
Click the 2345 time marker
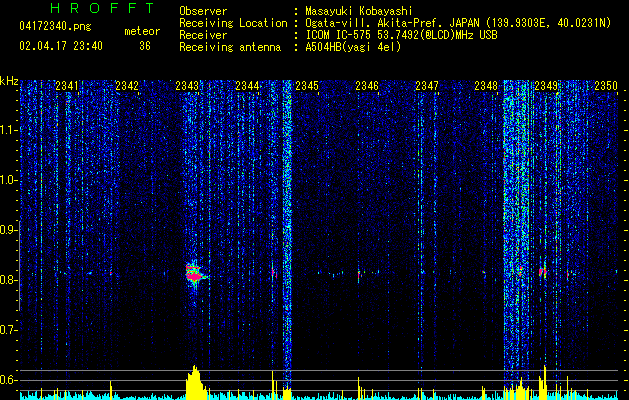pyautogui.click(x=307, y=85)
